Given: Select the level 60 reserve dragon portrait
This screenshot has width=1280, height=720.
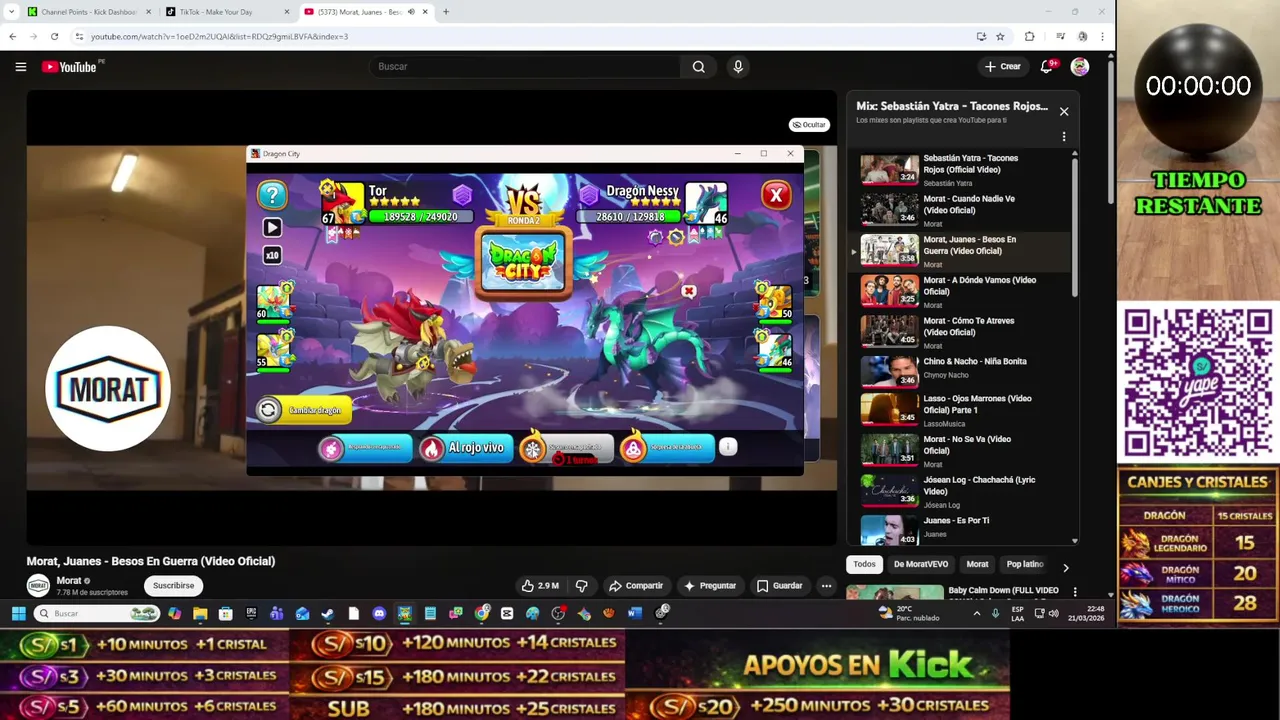Looking at the screenshot, I should [273, 302].
